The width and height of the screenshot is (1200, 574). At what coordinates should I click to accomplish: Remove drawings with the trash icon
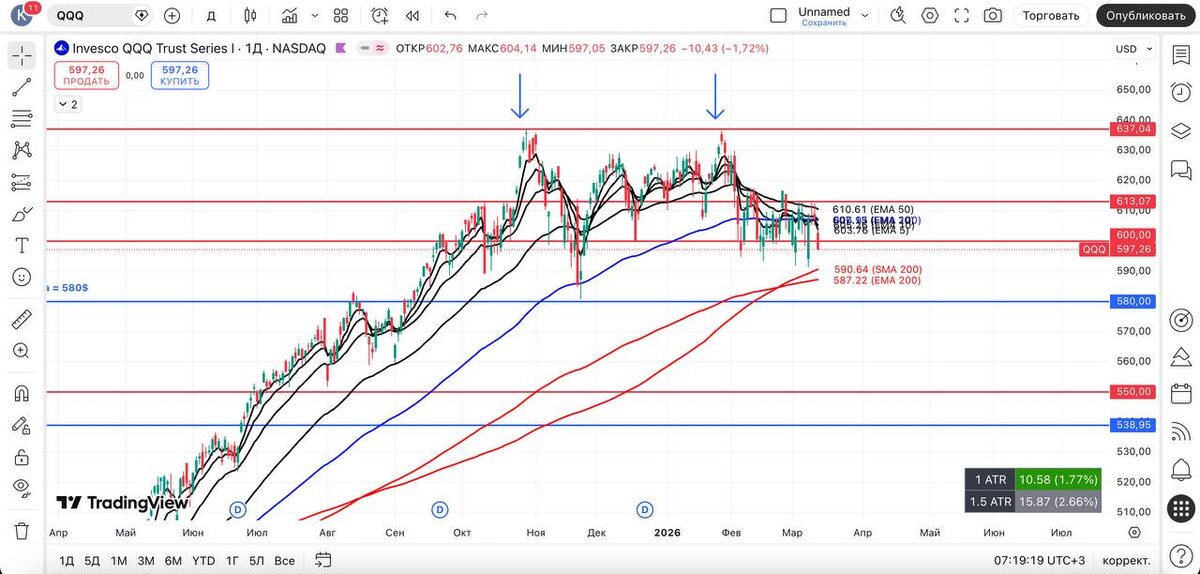22,530
